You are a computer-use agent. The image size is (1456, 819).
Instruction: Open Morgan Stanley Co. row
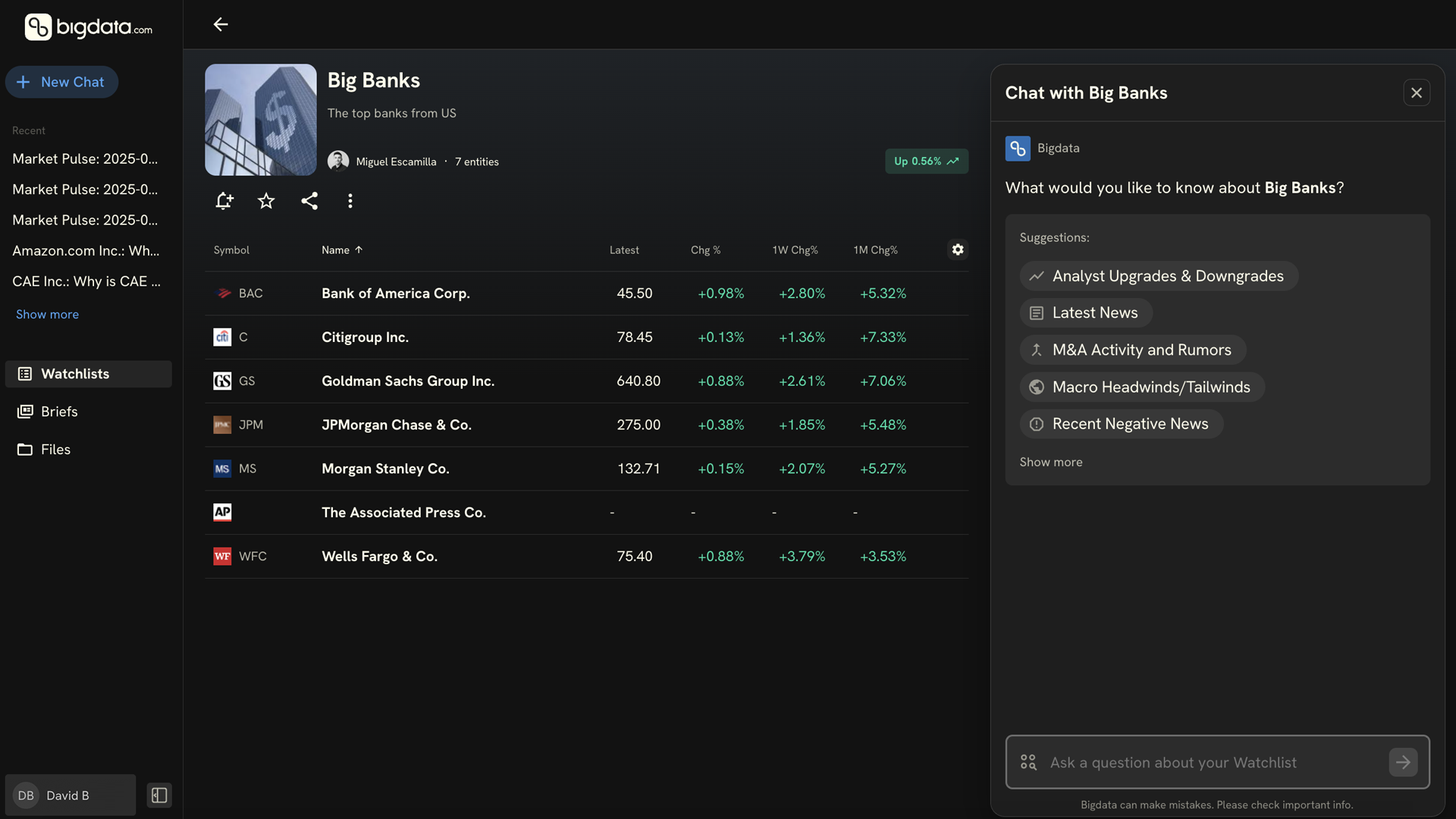[x=586, y=469]
